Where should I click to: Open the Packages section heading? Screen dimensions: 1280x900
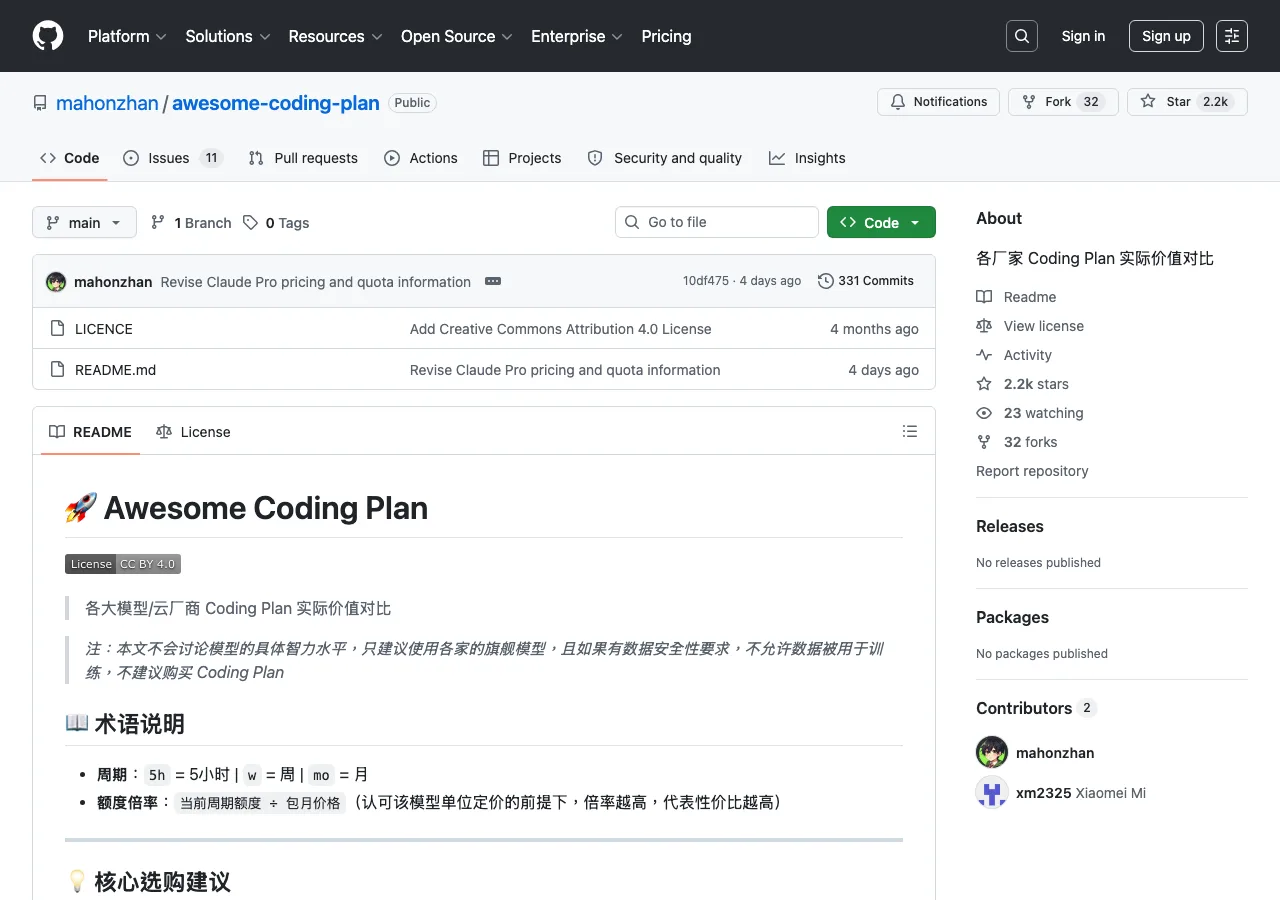pyautogui.click(x=1012, y=617)
